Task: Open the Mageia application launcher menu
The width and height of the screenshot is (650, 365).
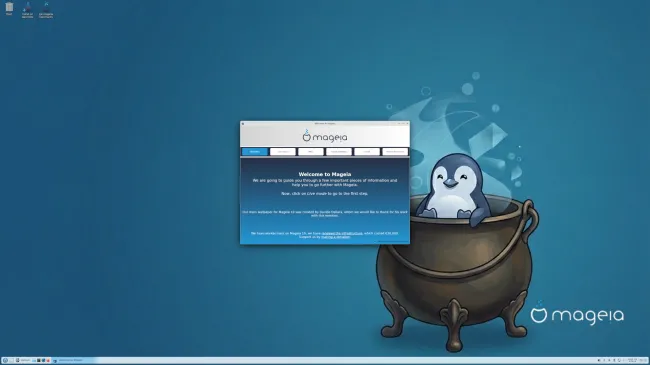Action: 5,360
